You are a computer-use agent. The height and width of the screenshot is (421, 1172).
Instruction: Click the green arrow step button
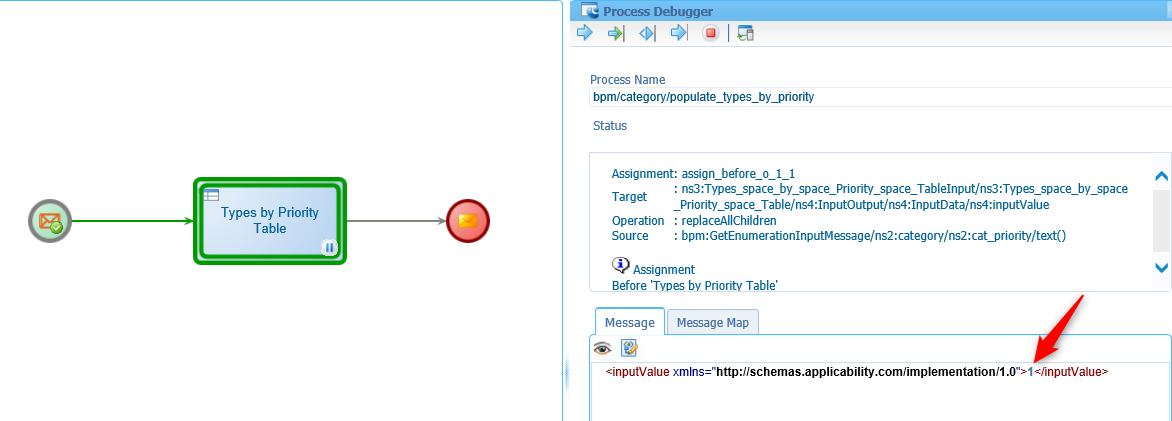[x=616, y=33]
